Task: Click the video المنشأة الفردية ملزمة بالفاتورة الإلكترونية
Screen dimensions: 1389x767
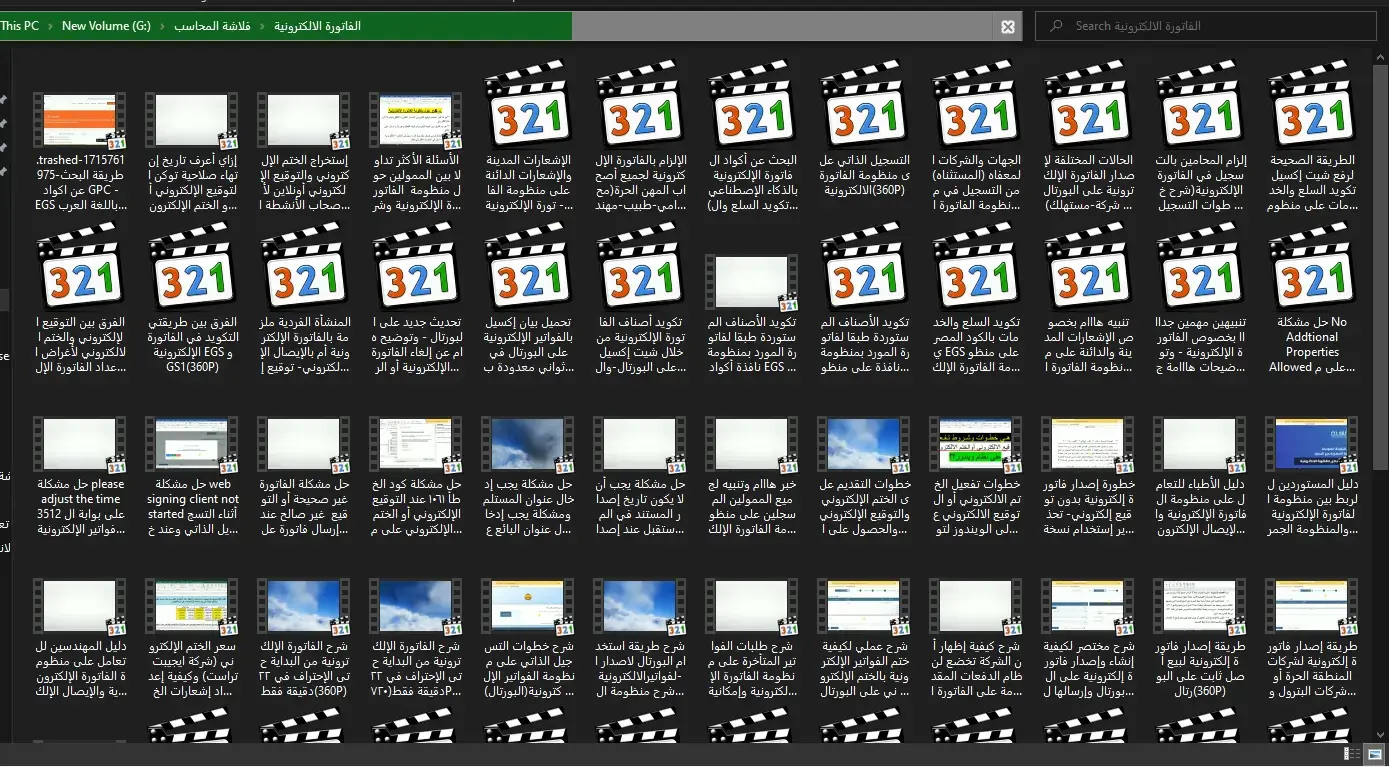Action: pos(305,299)
